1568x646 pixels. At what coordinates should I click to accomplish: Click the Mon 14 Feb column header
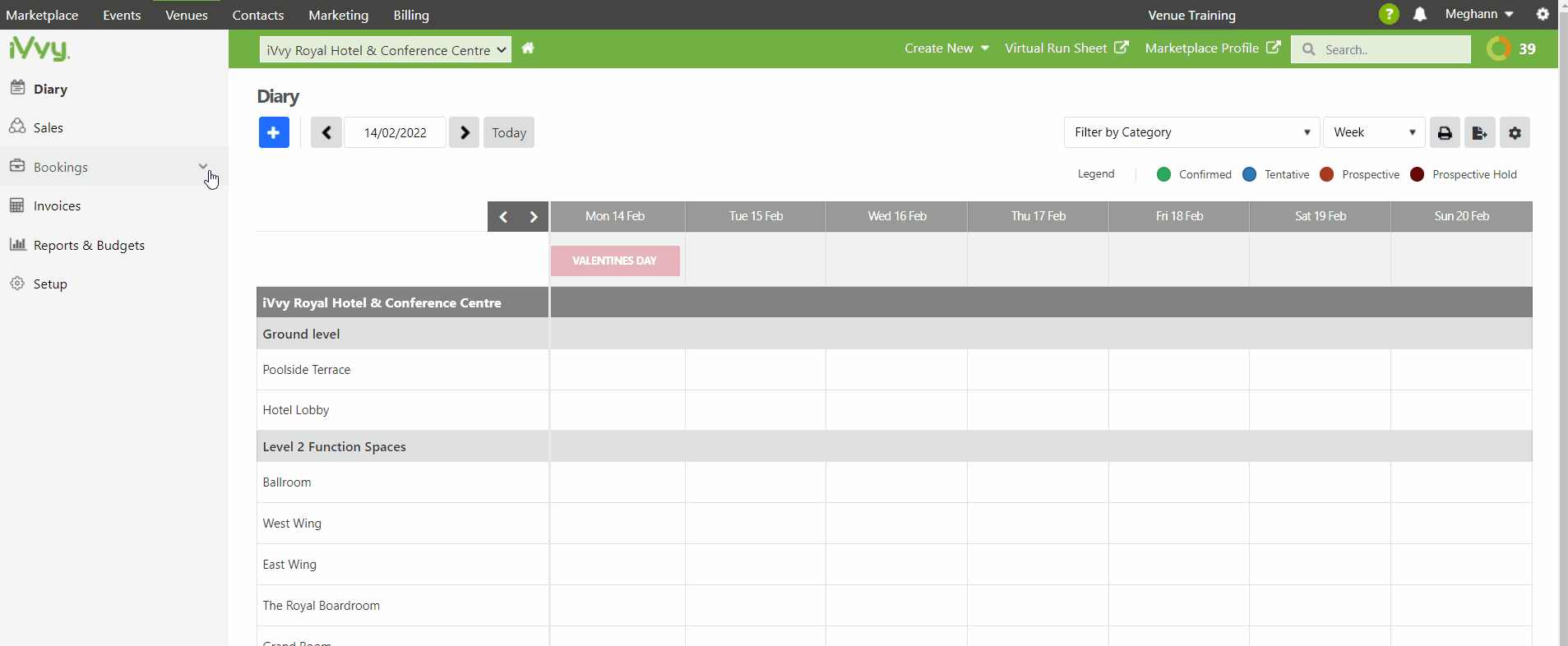617,216
